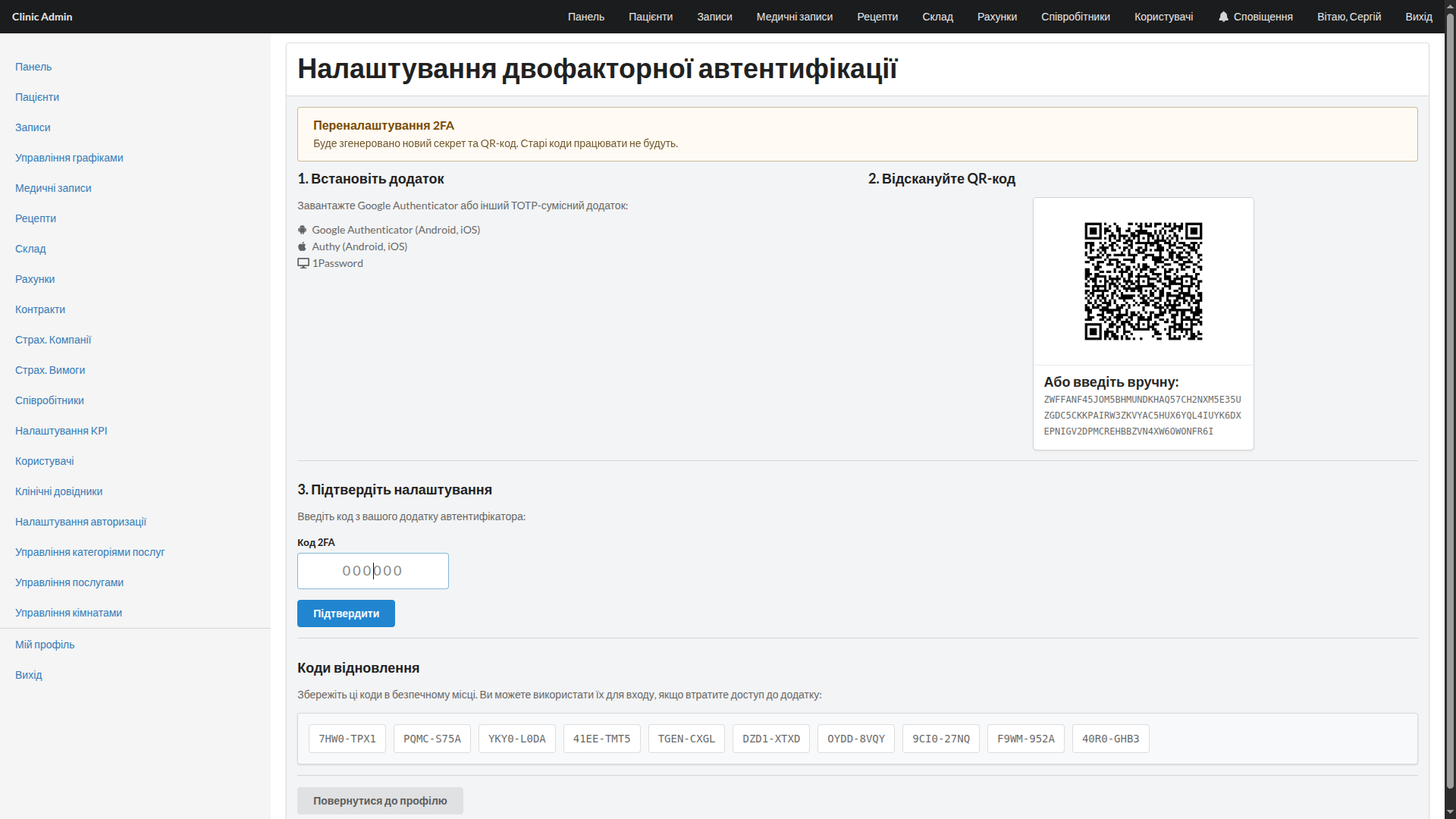Click the Android icon beside Google Authenticator
This screenshot has height=819, width=1456.
coord(303,230)
